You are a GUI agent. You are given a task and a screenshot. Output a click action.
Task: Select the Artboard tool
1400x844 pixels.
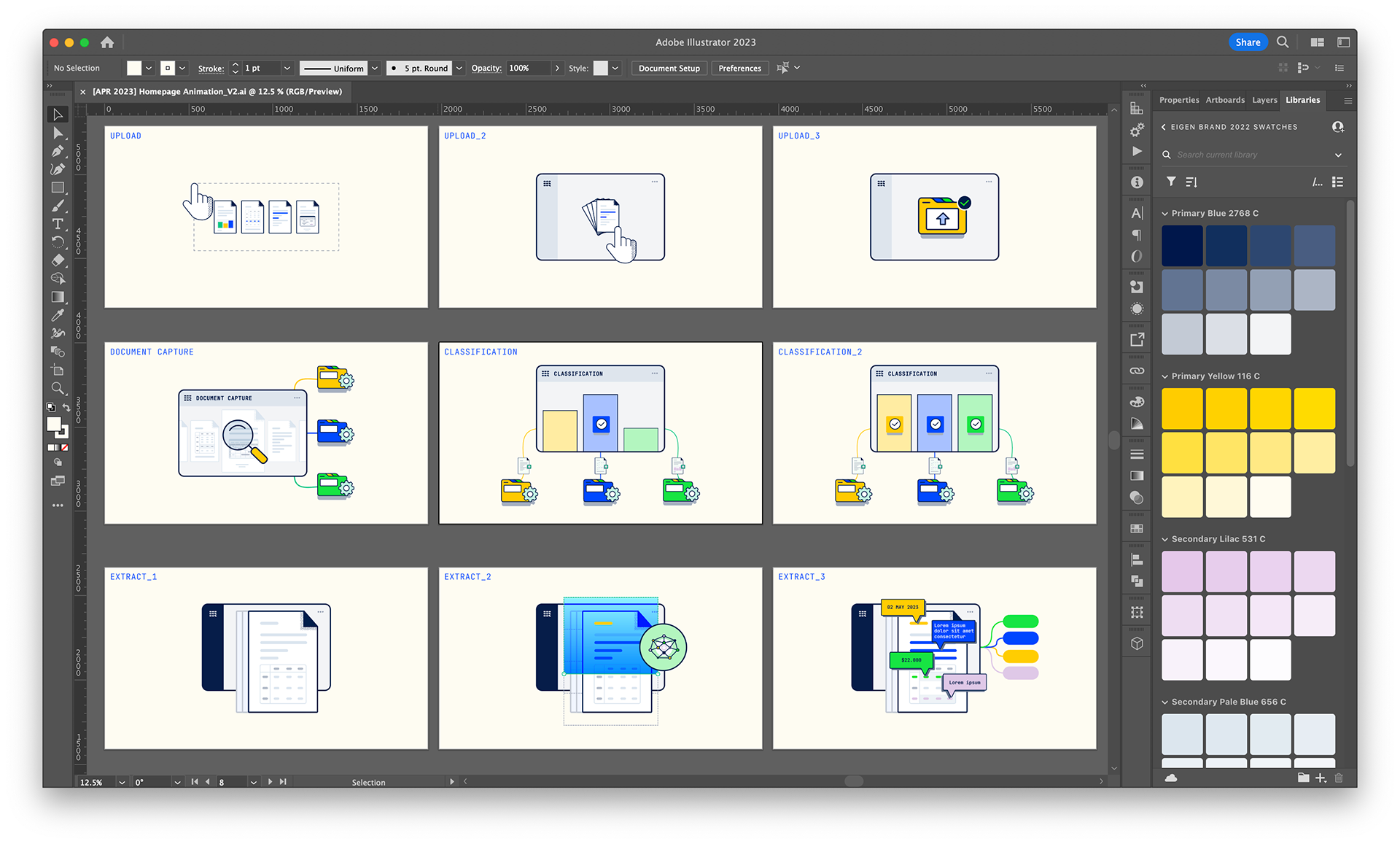[x=58, y=370]
